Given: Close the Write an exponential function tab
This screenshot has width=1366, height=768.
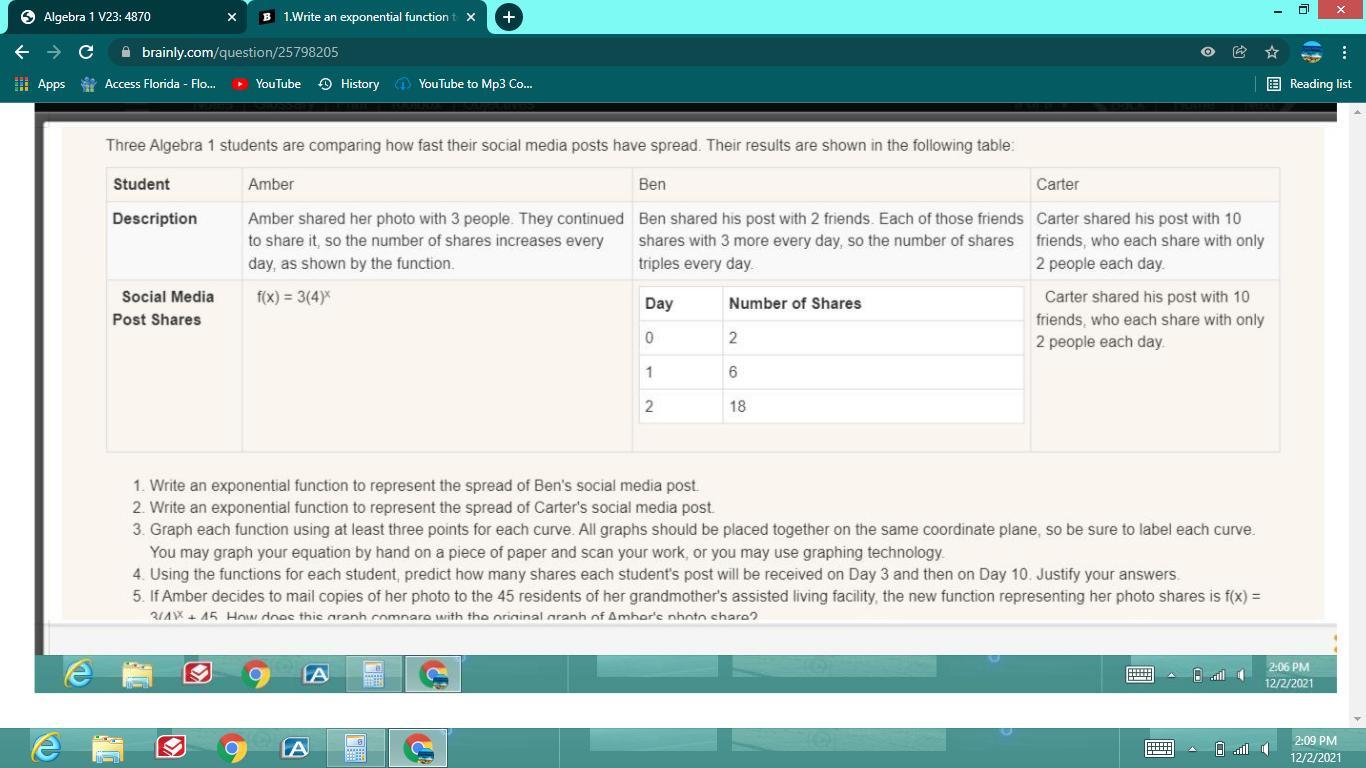Looking at the screenshot, I should [471, 17].
